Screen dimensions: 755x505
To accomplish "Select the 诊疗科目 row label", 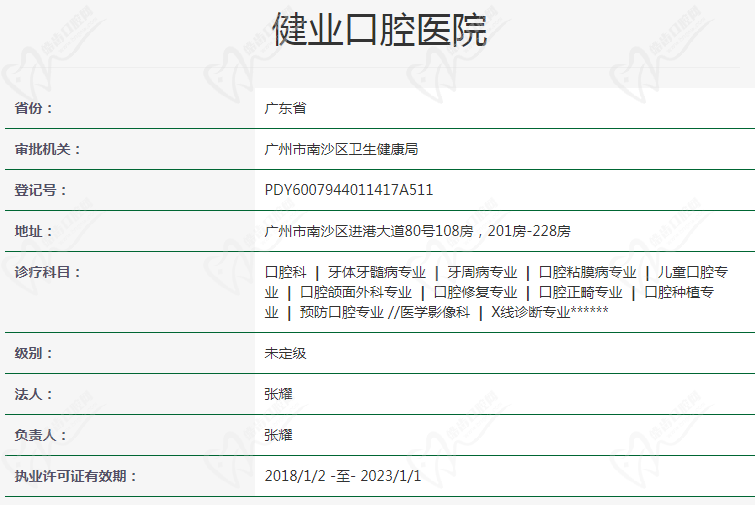I will pyautogui.click(x=48, y=272).
